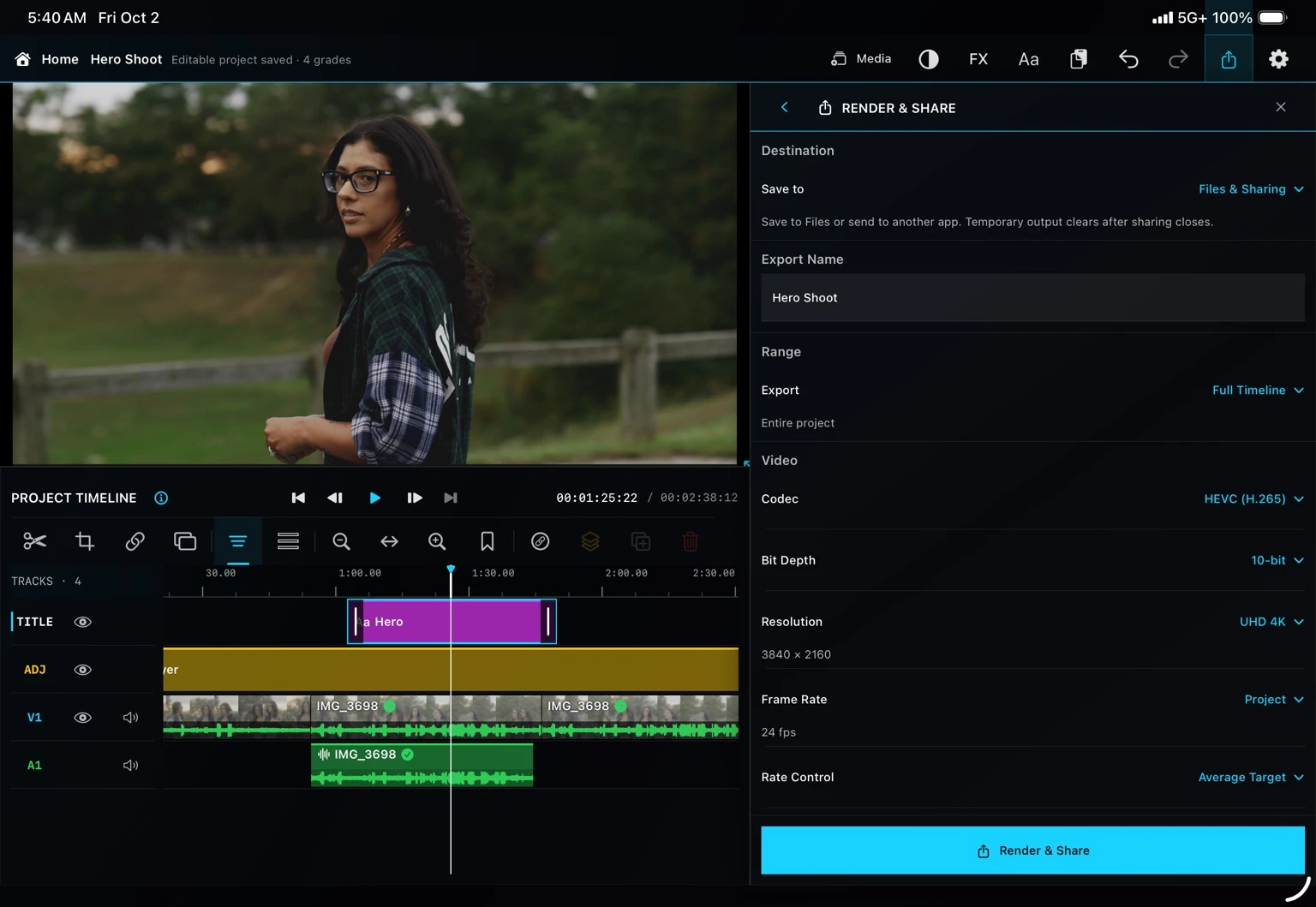
Task: Change the Codec HEVC dropdown
Action: pyautogui.click(x=1253, y=499)
